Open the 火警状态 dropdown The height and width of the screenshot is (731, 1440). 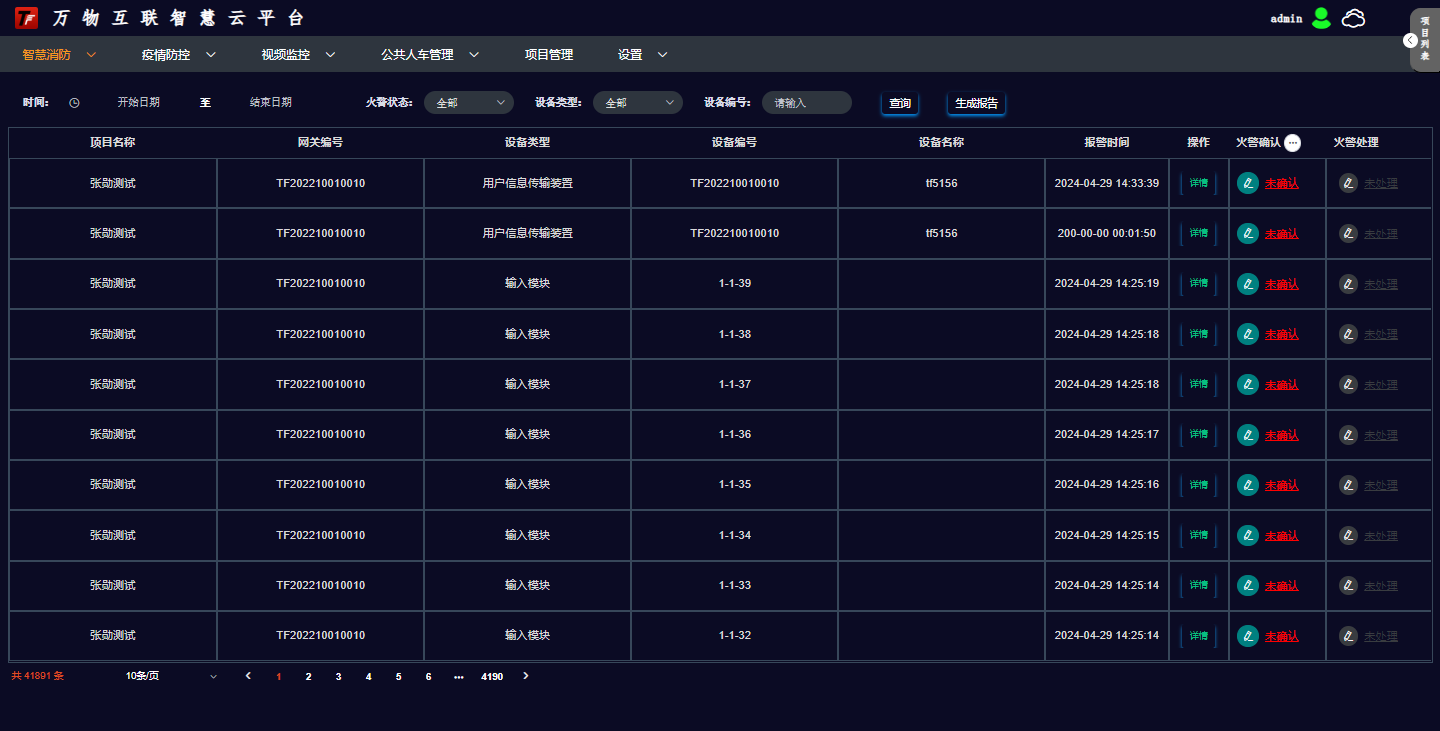[469, 102]
